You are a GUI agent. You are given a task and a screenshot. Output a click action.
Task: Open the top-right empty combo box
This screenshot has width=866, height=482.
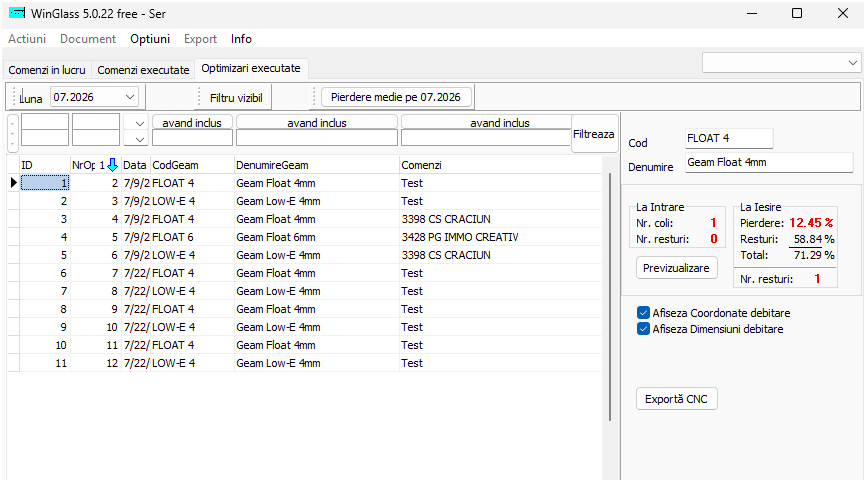(781, 63)
